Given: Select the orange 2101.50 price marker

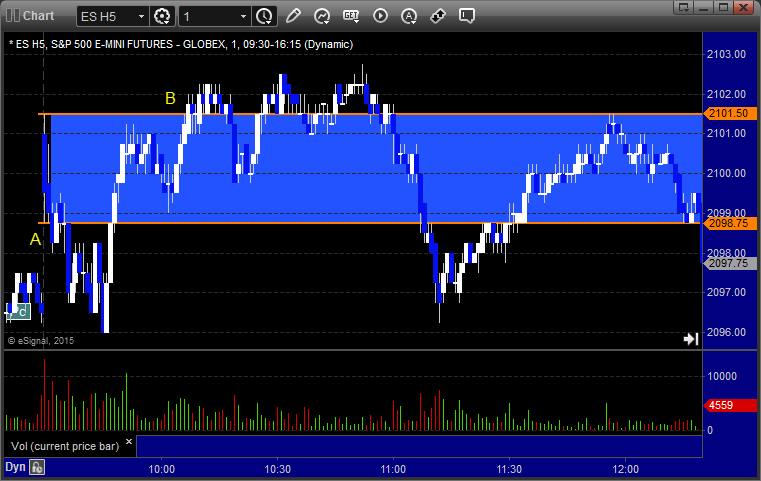Looking at the screenshot, I should (x=729, y=114).
